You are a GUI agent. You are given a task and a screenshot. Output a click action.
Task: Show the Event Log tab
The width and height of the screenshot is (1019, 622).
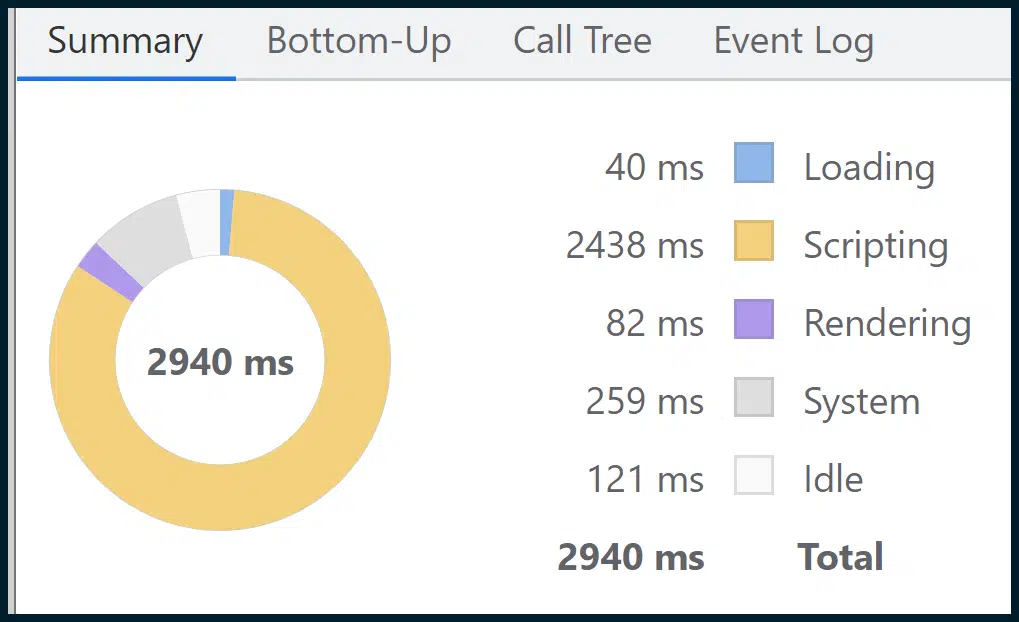793,42
